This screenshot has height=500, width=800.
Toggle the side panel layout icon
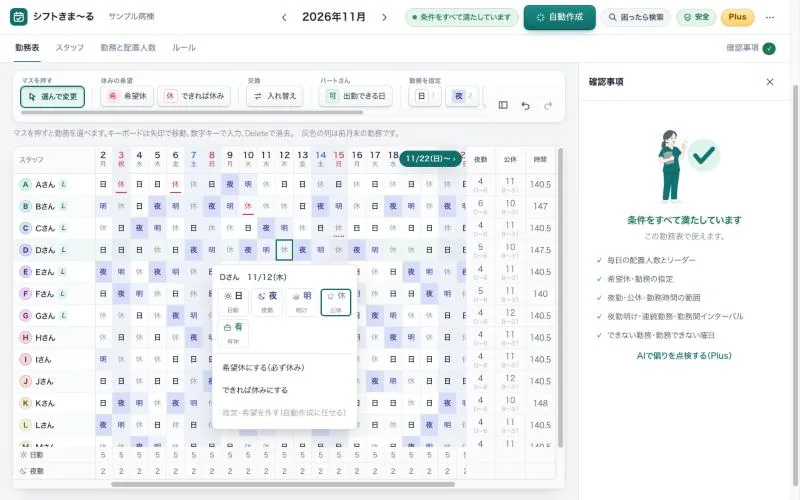point(503,105)
